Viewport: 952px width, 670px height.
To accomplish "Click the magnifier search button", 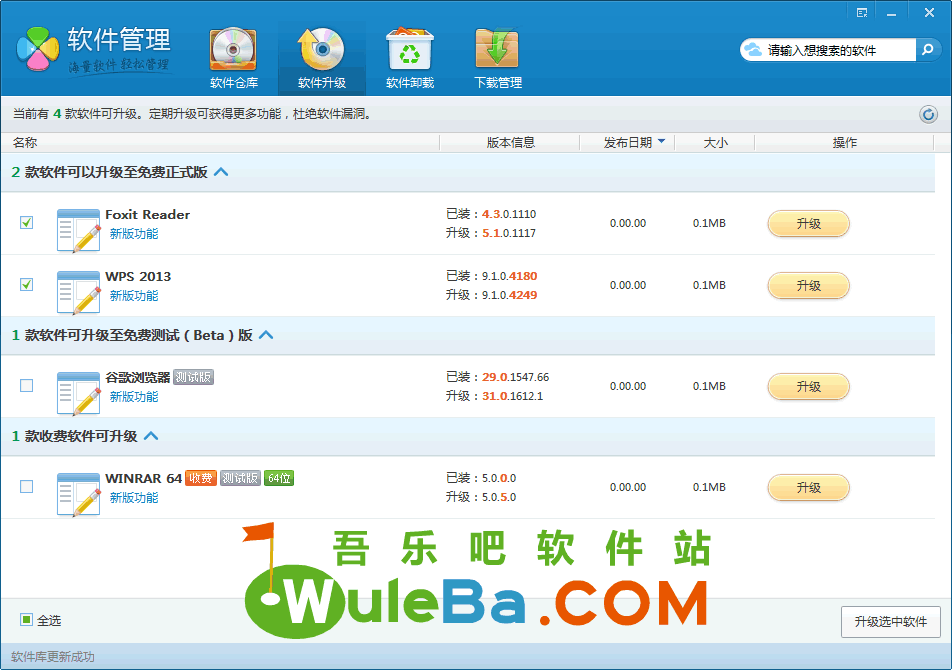I will point(928,50).
